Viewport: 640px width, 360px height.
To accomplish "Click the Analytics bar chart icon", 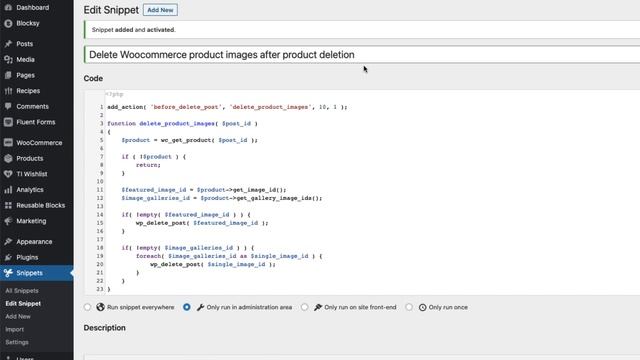I will (8, 189).
